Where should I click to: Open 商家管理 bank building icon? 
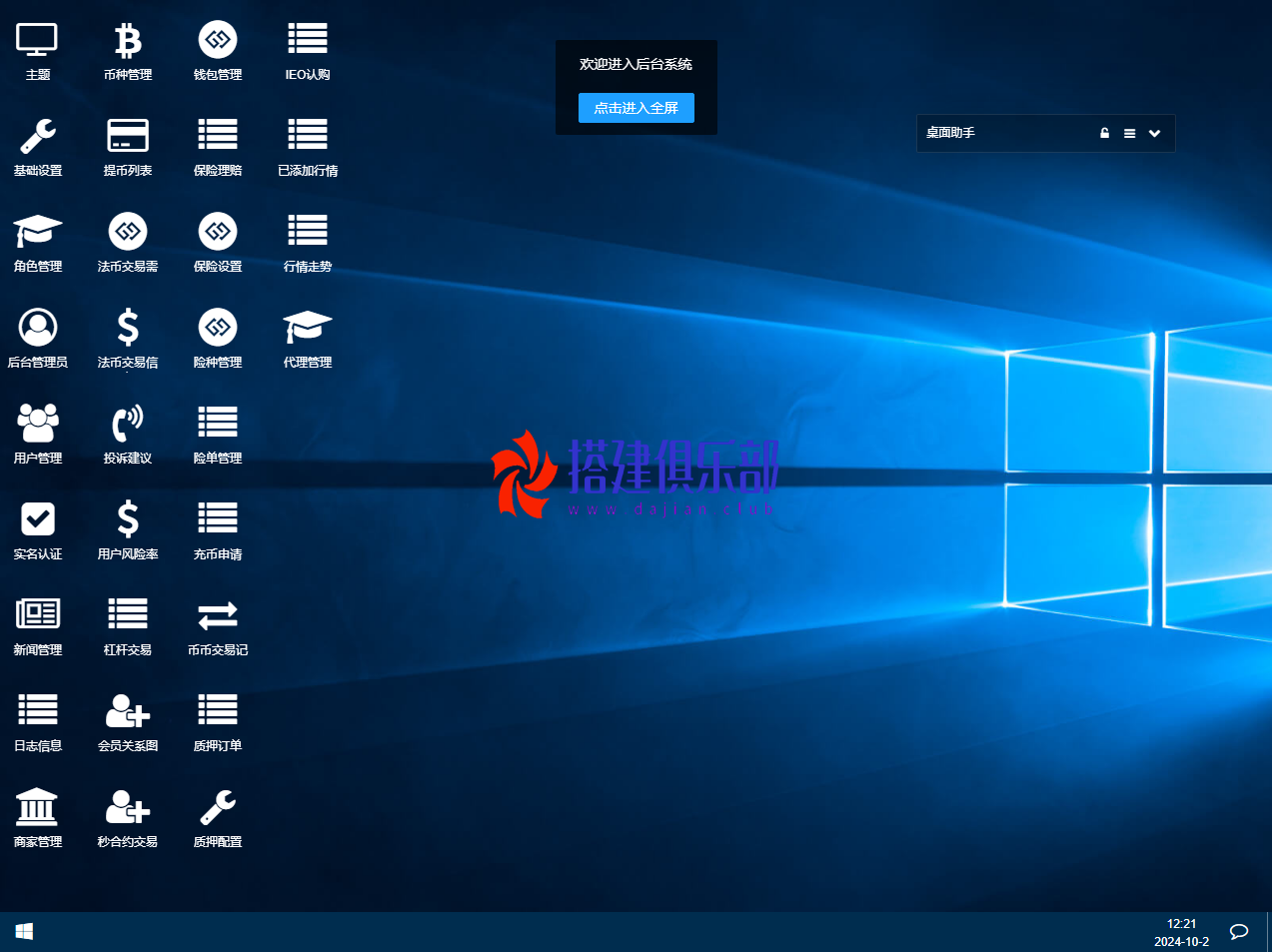pyautogui.click(x=38, y=817)
